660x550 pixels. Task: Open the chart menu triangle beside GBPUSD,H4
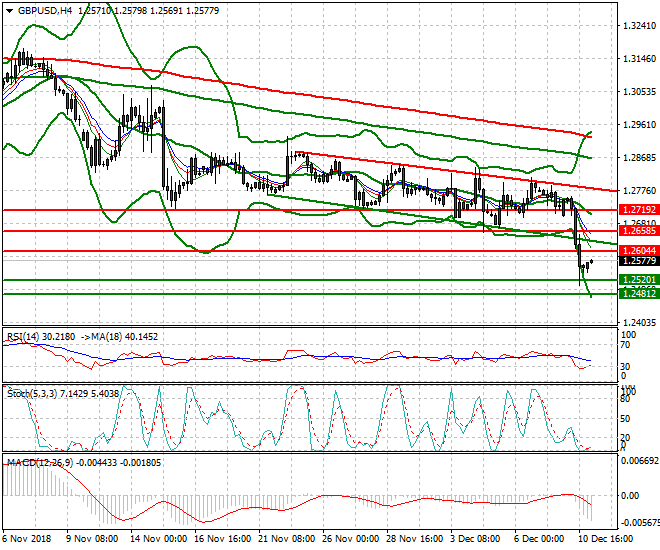point(9,11)
